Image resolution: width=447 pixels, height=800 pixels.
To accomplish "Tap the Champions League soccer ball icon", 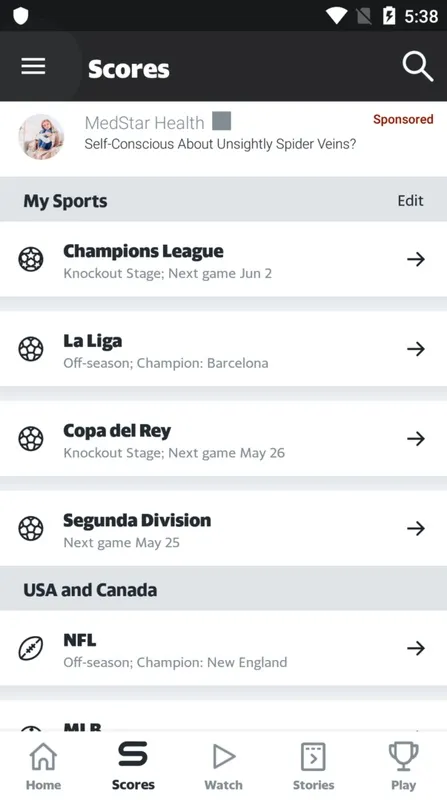I will tap(31, 259).
